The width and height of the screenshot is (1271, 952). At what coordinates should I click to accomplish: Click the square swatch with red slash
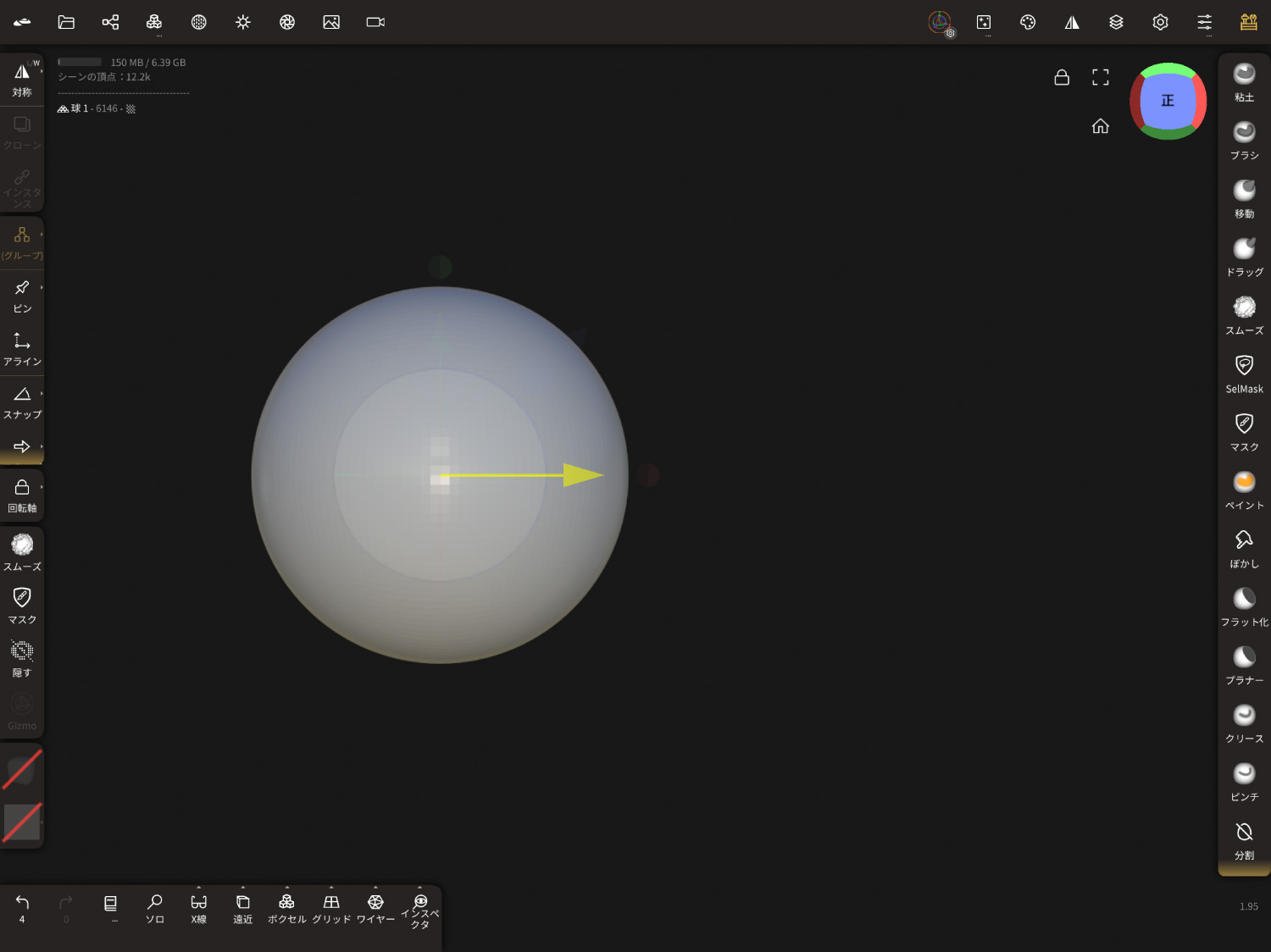click(22, 822)
